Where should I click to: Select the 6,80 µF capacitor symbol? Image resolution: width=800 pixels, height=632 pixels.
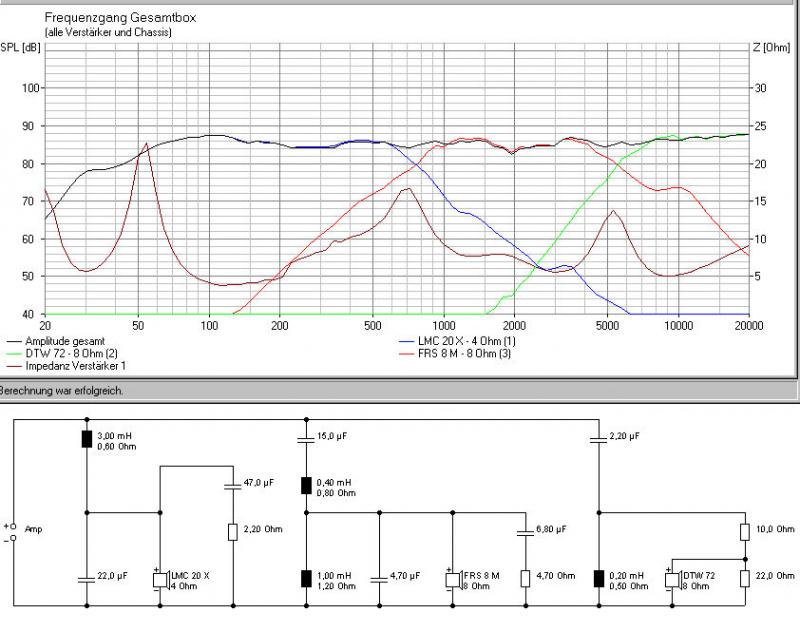(526, 533)
